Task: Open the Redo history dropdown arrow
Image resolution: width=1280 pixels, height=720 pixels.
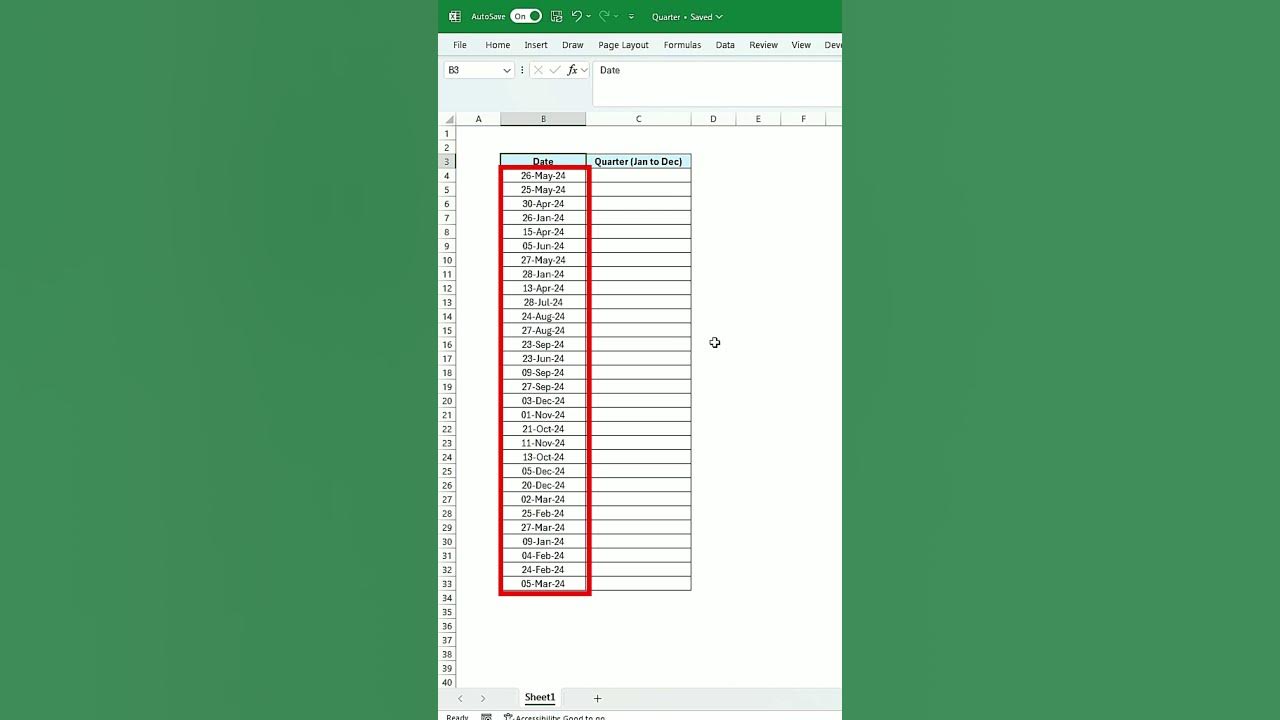Action: 616,16
